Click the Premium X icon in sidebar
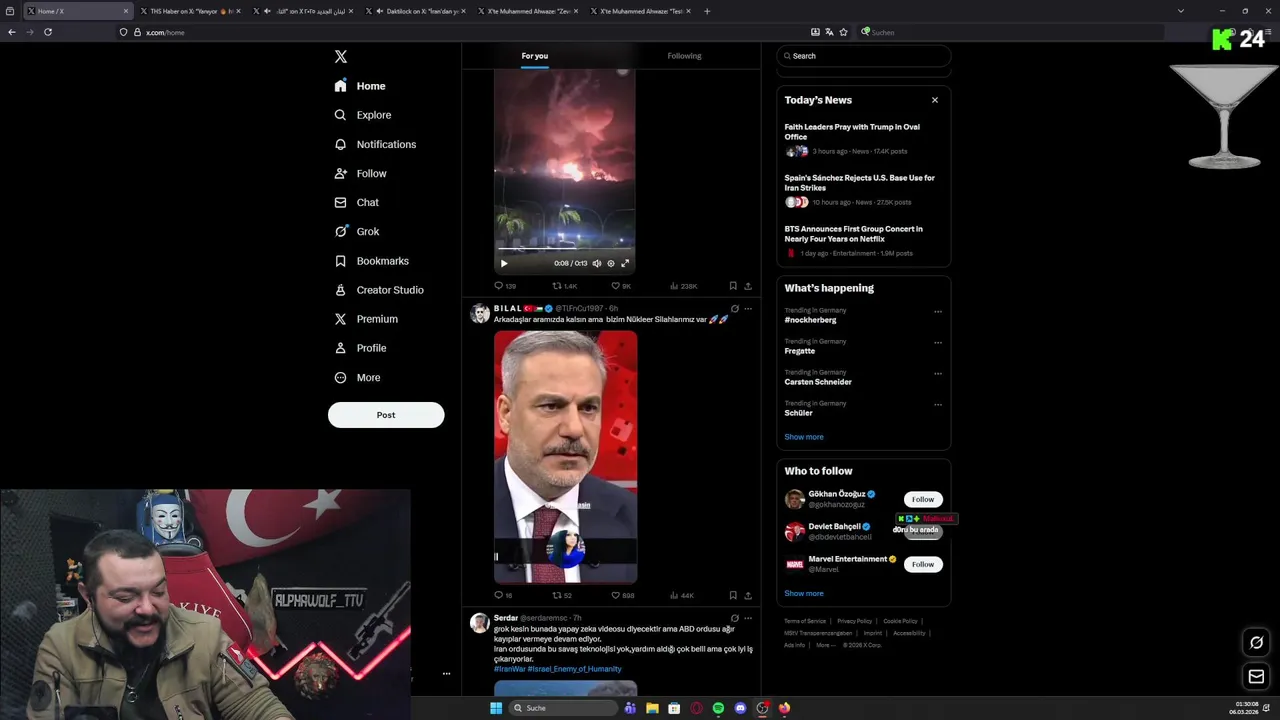This screenshot has height=720, width=1280. 340,319
